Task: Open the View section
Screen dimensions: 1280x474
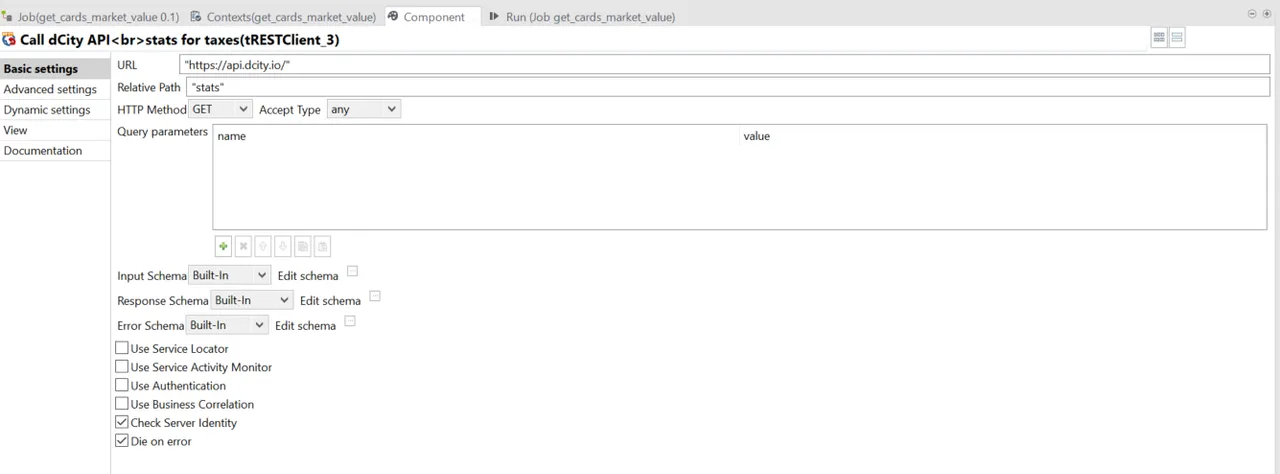Action: [54, 130]
